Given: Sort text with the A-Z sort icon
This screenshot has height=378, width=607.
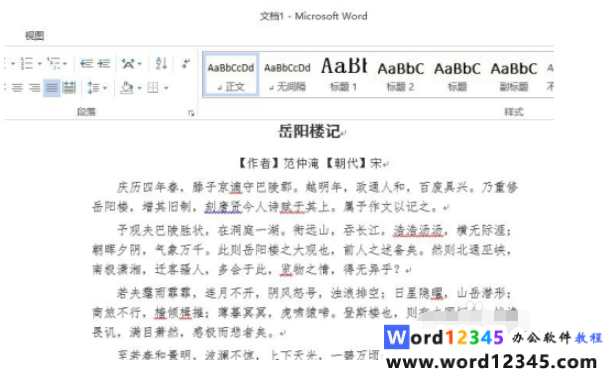Looking at the screenshot, I should coord(161,63).
